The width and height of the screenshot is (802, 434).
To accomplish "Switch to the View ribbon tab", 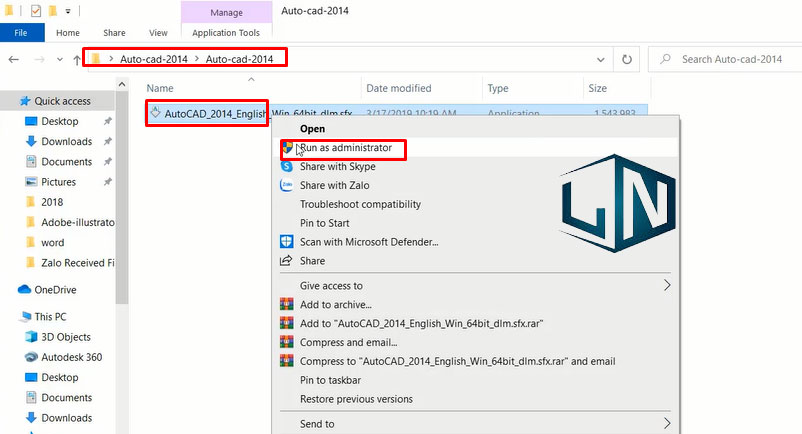I will tap(158, 33).
